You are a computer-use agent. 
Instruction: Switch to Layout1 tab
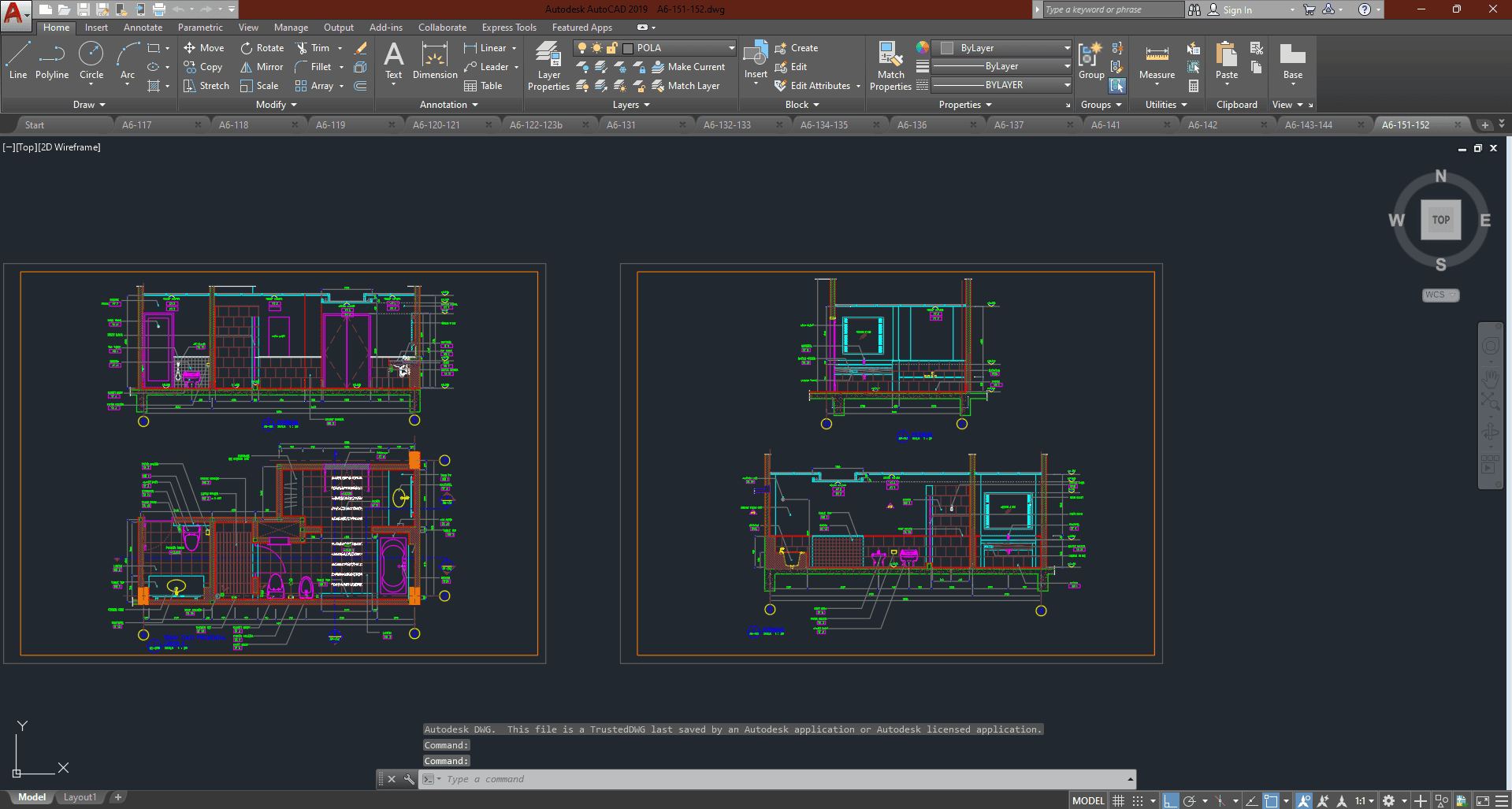point(80,797)
